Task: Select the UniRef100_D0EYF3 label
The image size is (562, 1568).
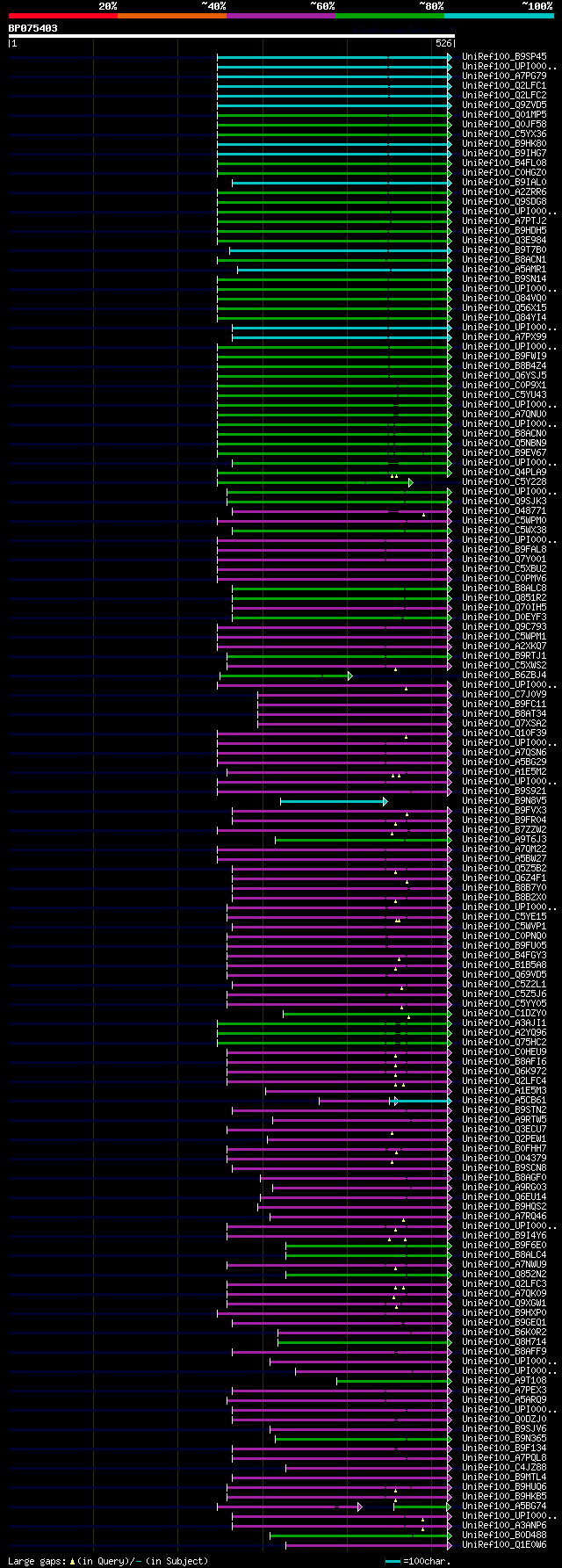Action: coord(504,617)
